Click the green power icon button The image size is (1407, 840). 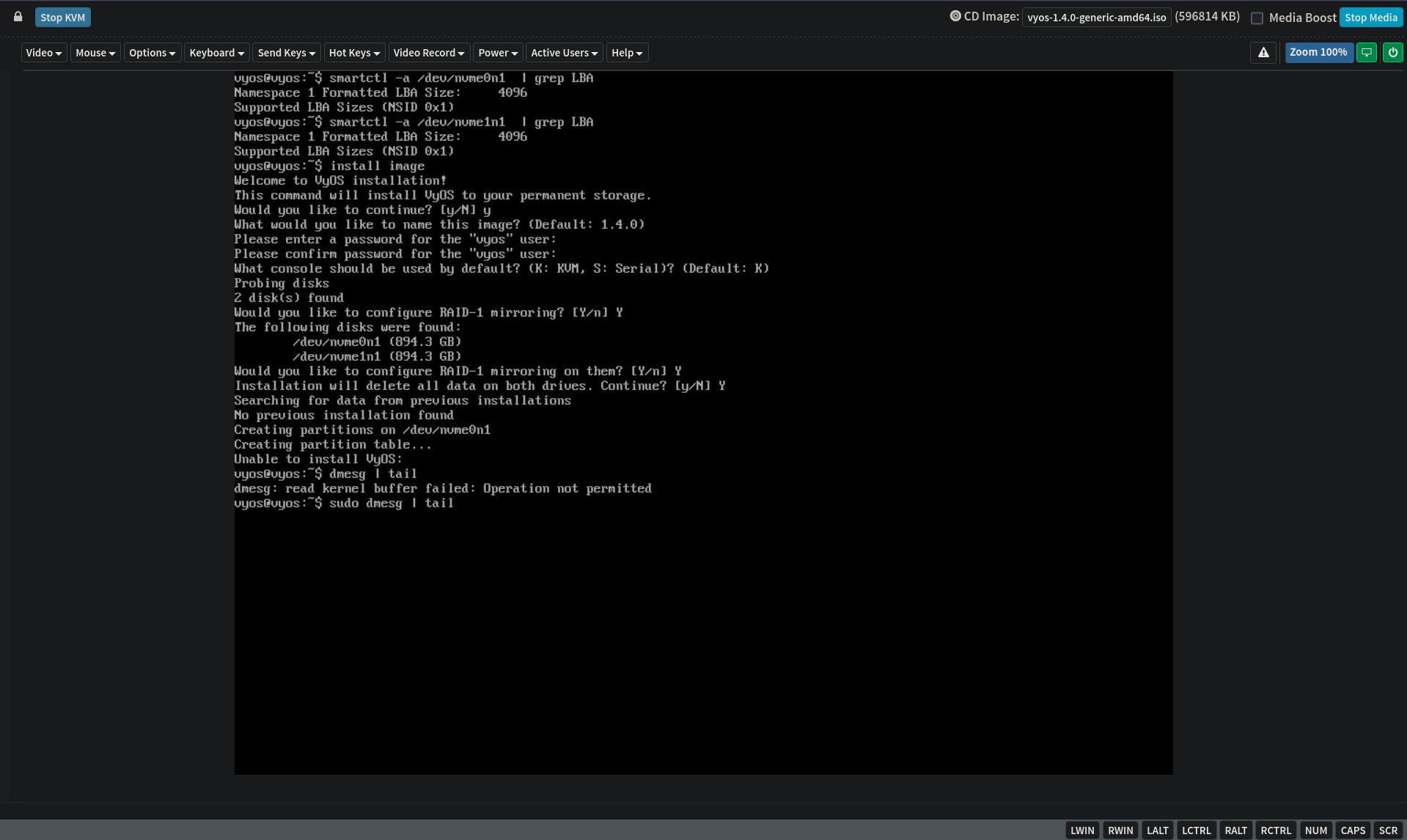1392,53
